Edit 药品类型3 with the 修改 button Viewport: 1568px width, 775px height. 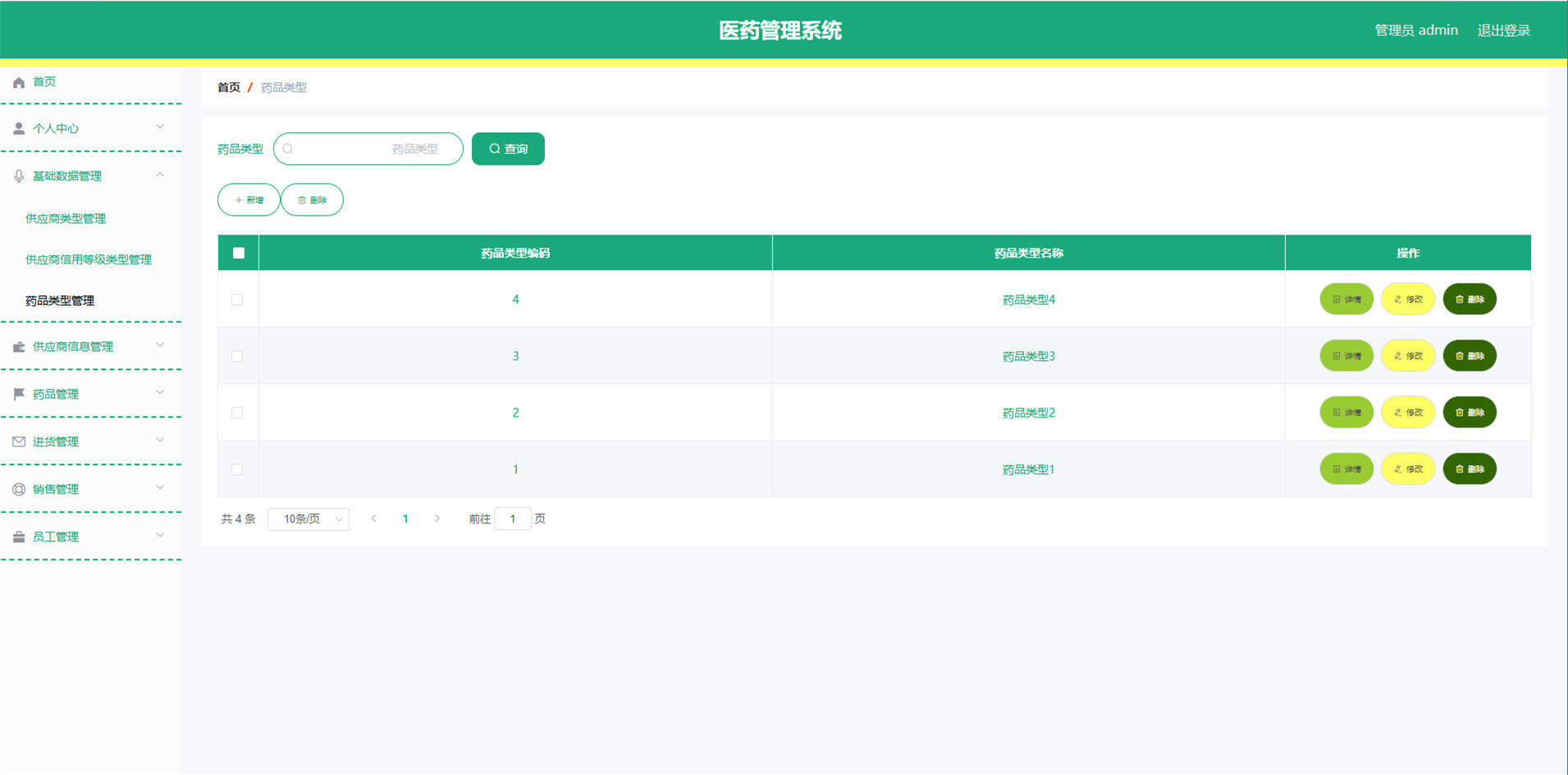click(1408, 356)
